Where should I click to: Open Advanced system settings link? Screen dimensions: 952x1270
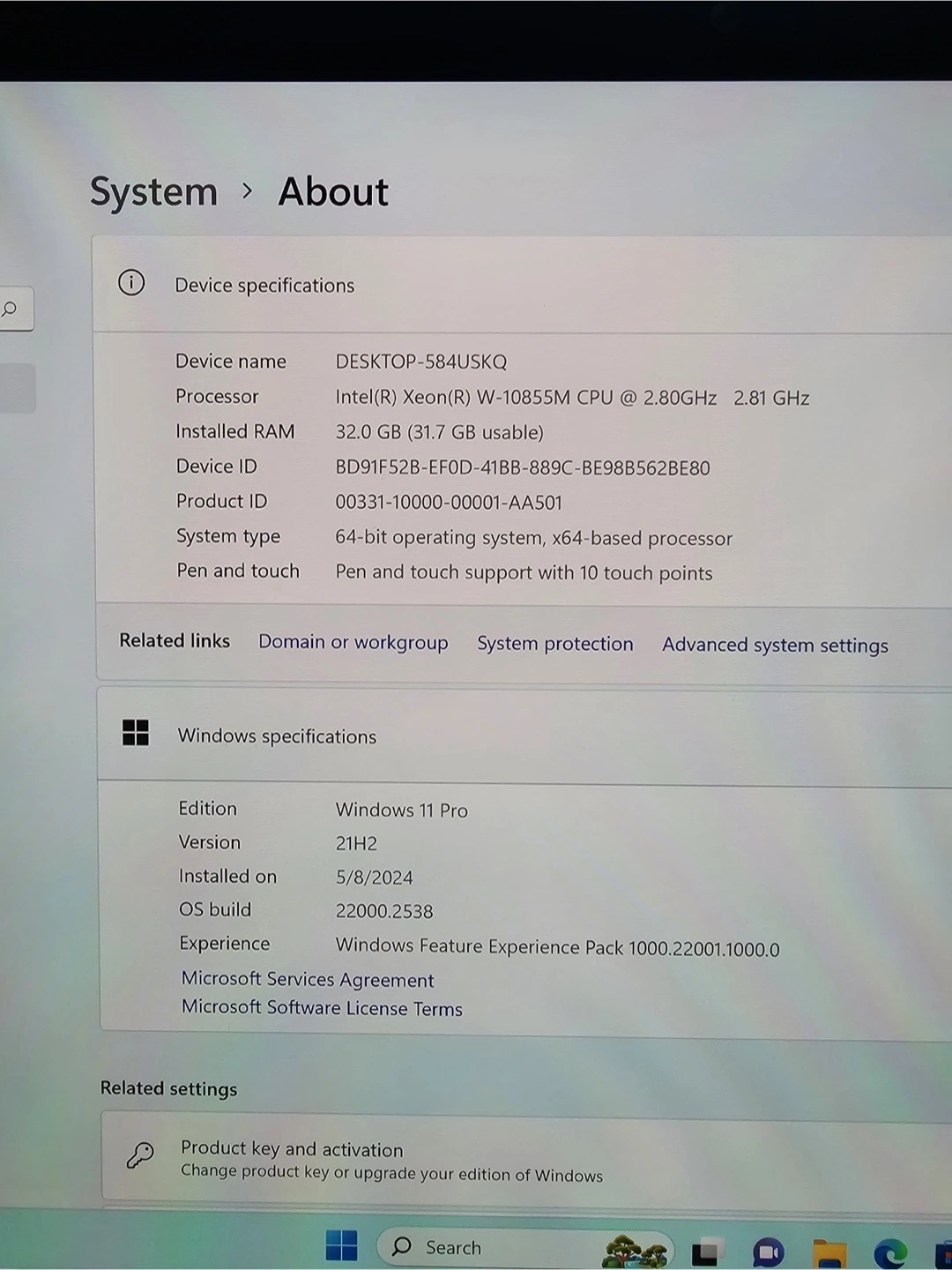(775, 646)
